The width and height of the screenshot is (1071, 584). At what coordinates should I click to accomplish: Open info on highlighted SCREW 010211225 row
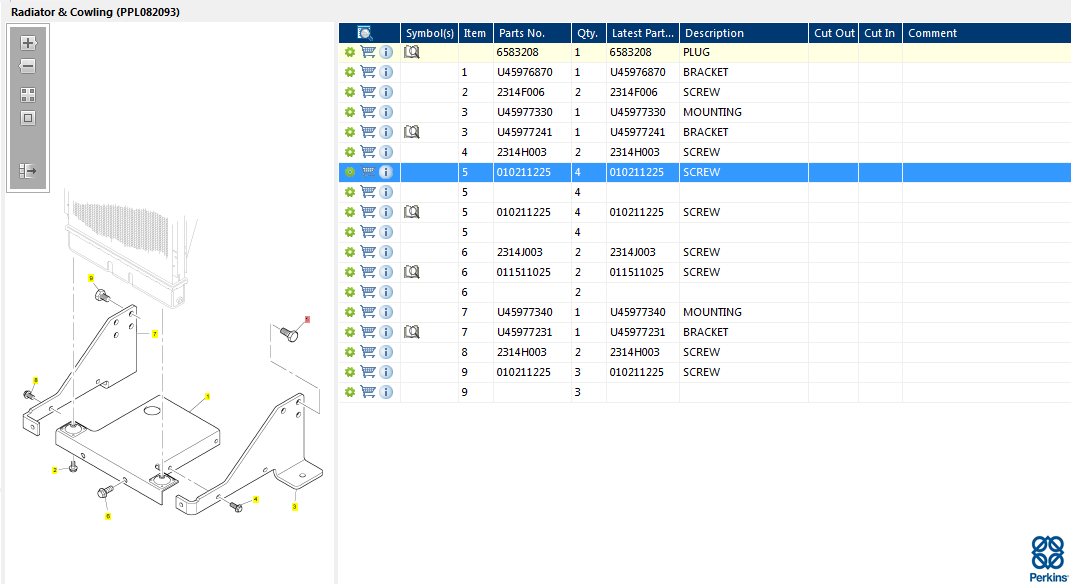pyautogui.click(x=386, y=172)
